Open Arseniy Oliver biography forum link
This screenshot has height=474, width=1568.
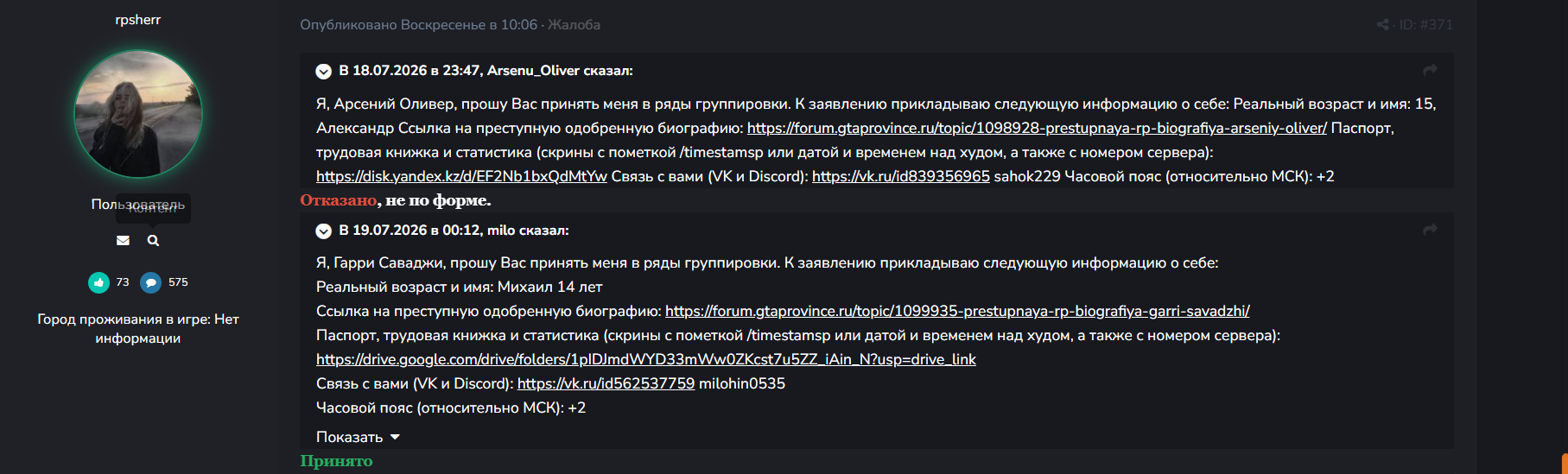1037,128
